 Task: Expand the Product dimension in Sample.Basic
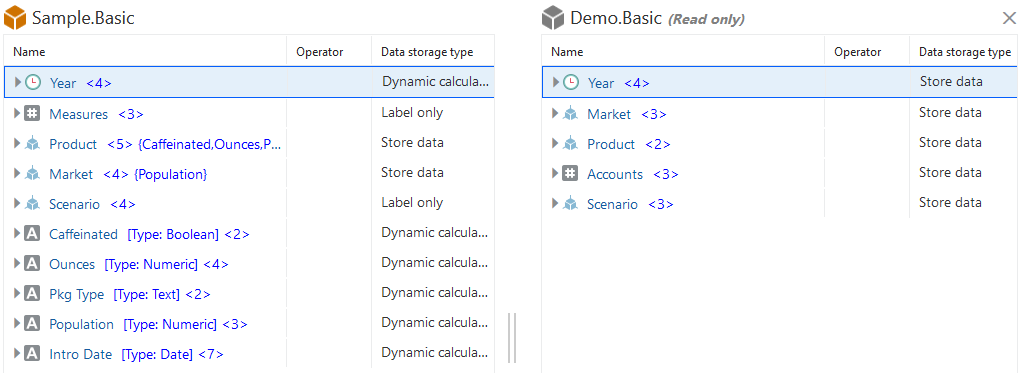[17, 143]
